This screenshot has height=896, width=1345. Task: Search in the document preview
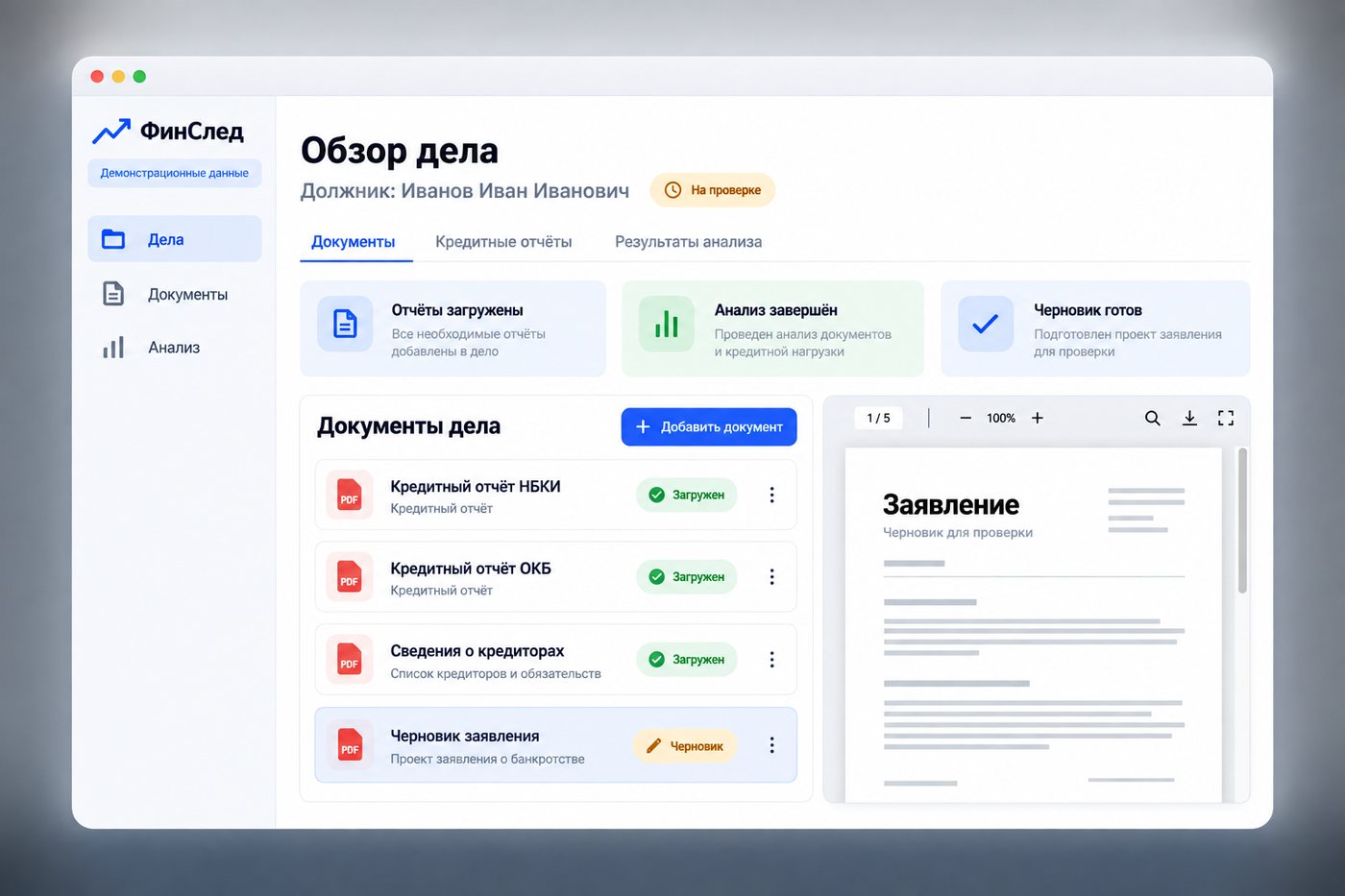click(1153, 418)
